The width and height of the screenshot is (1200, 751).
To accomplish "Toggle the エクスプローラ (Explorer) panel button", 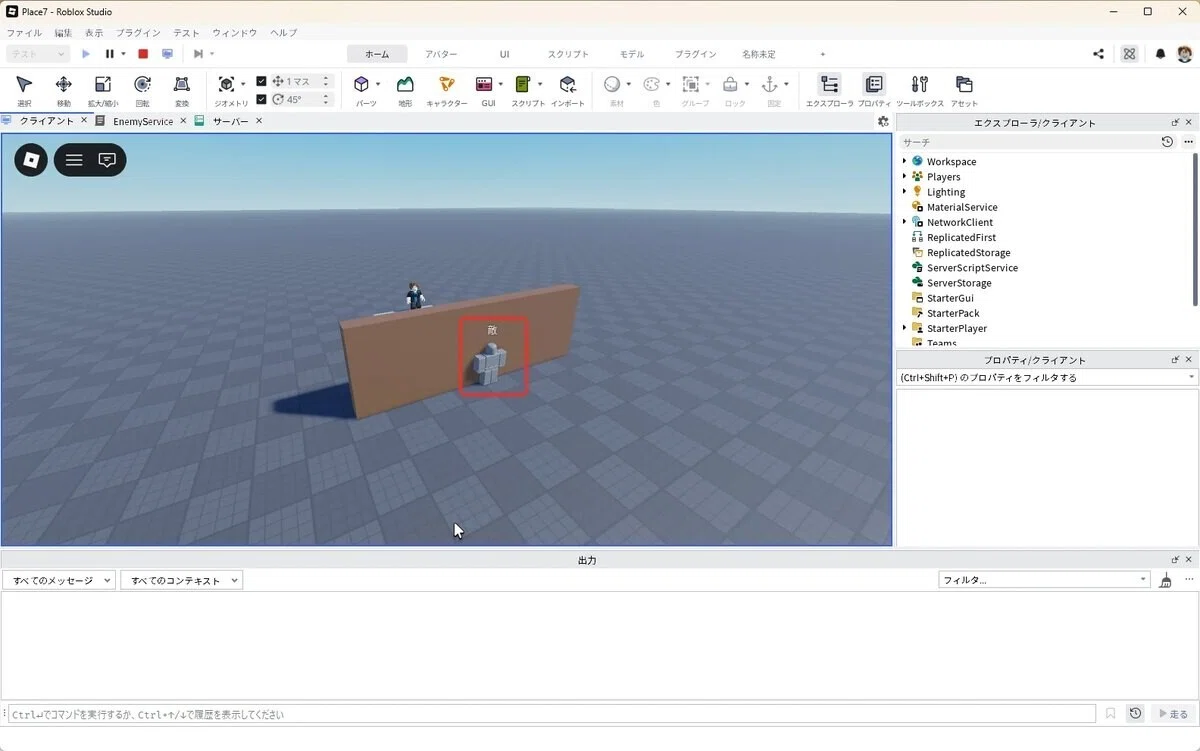I will [829, 90].
